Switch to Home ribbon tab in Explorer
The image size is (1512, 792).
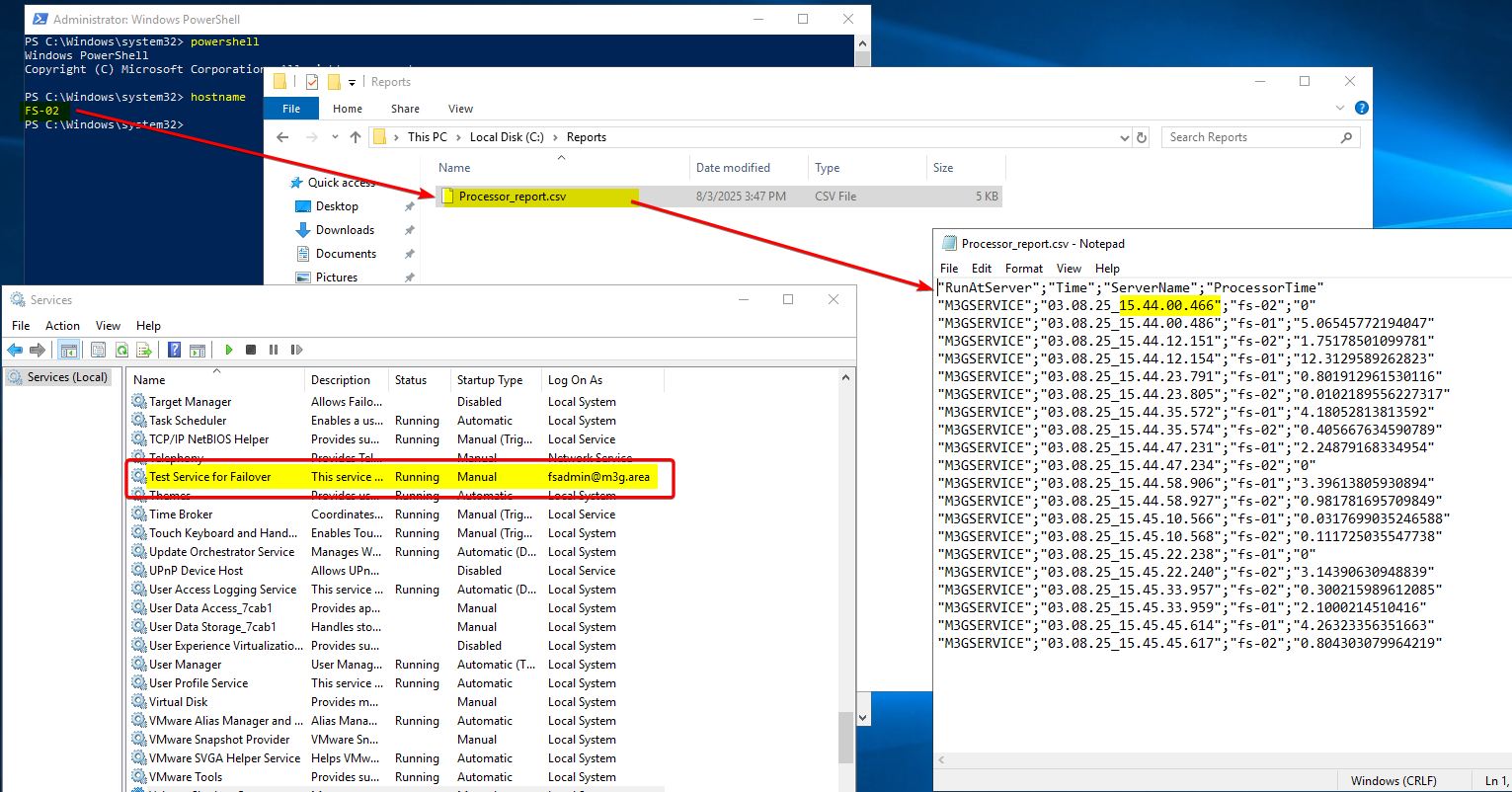pyautogui.click(x=348, y=109)
